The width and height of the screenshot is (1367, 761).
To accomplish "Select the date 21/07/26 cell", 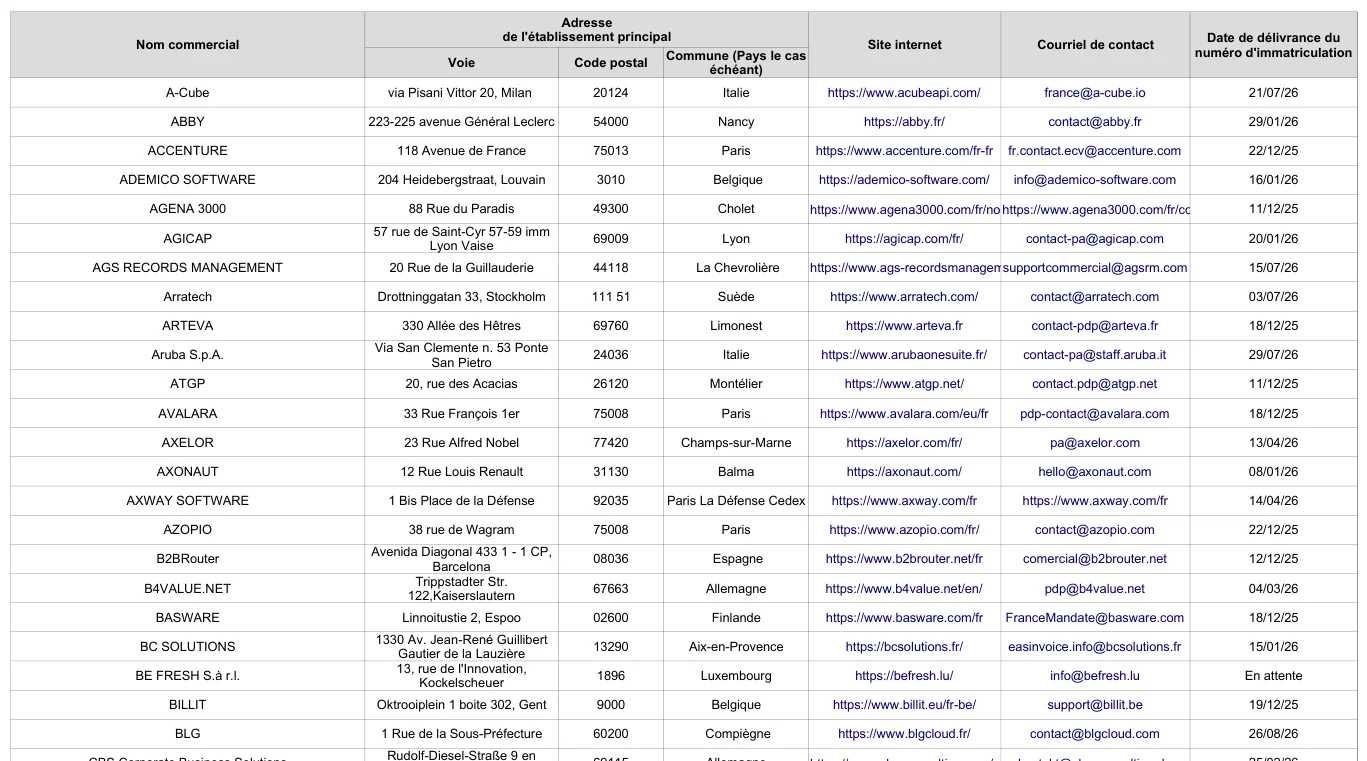I will 1273,93.
